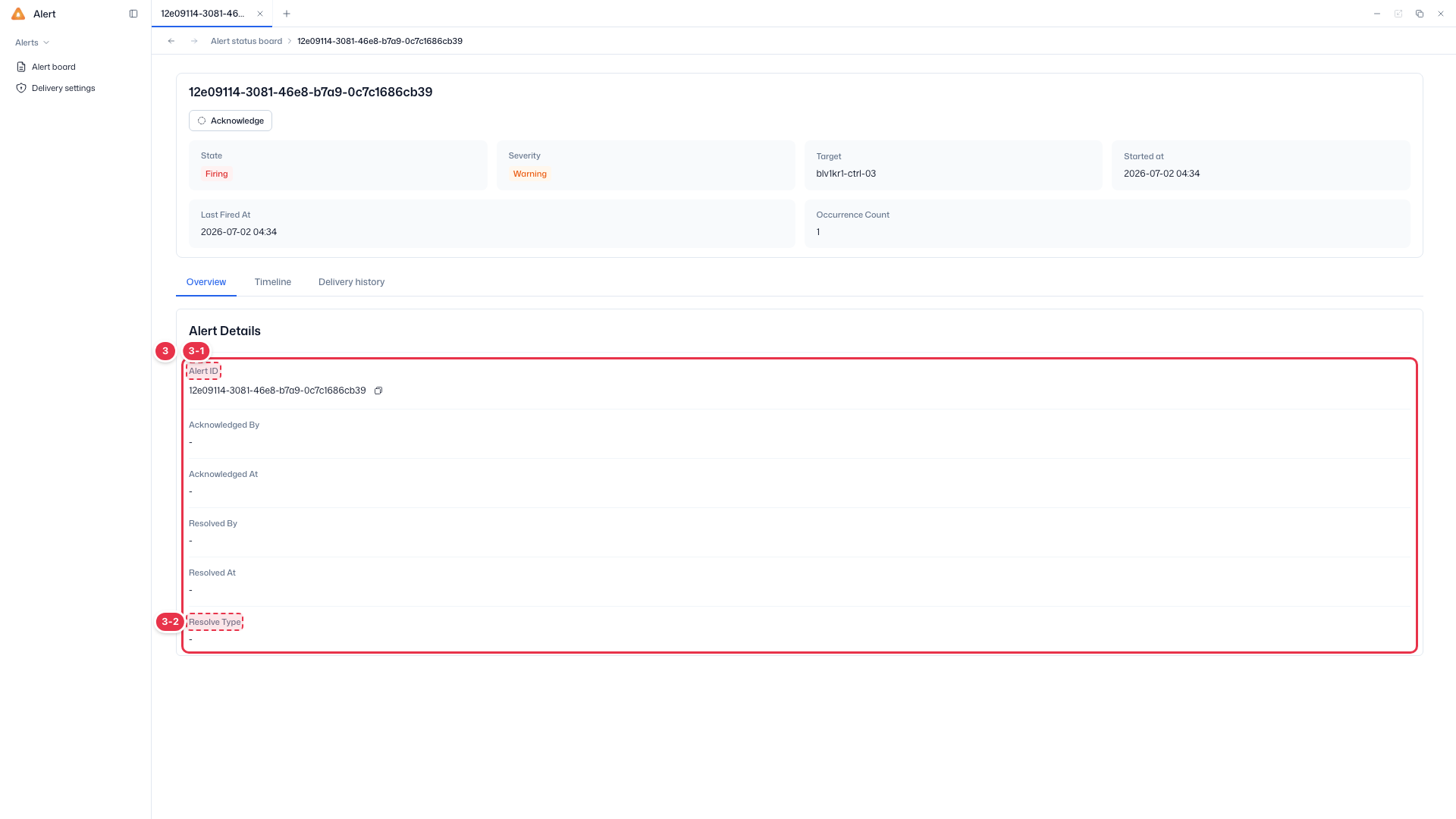Click the Alert status board breadcrumb
The width and height of the screenshot is (1456, 819).
(246, 41)
